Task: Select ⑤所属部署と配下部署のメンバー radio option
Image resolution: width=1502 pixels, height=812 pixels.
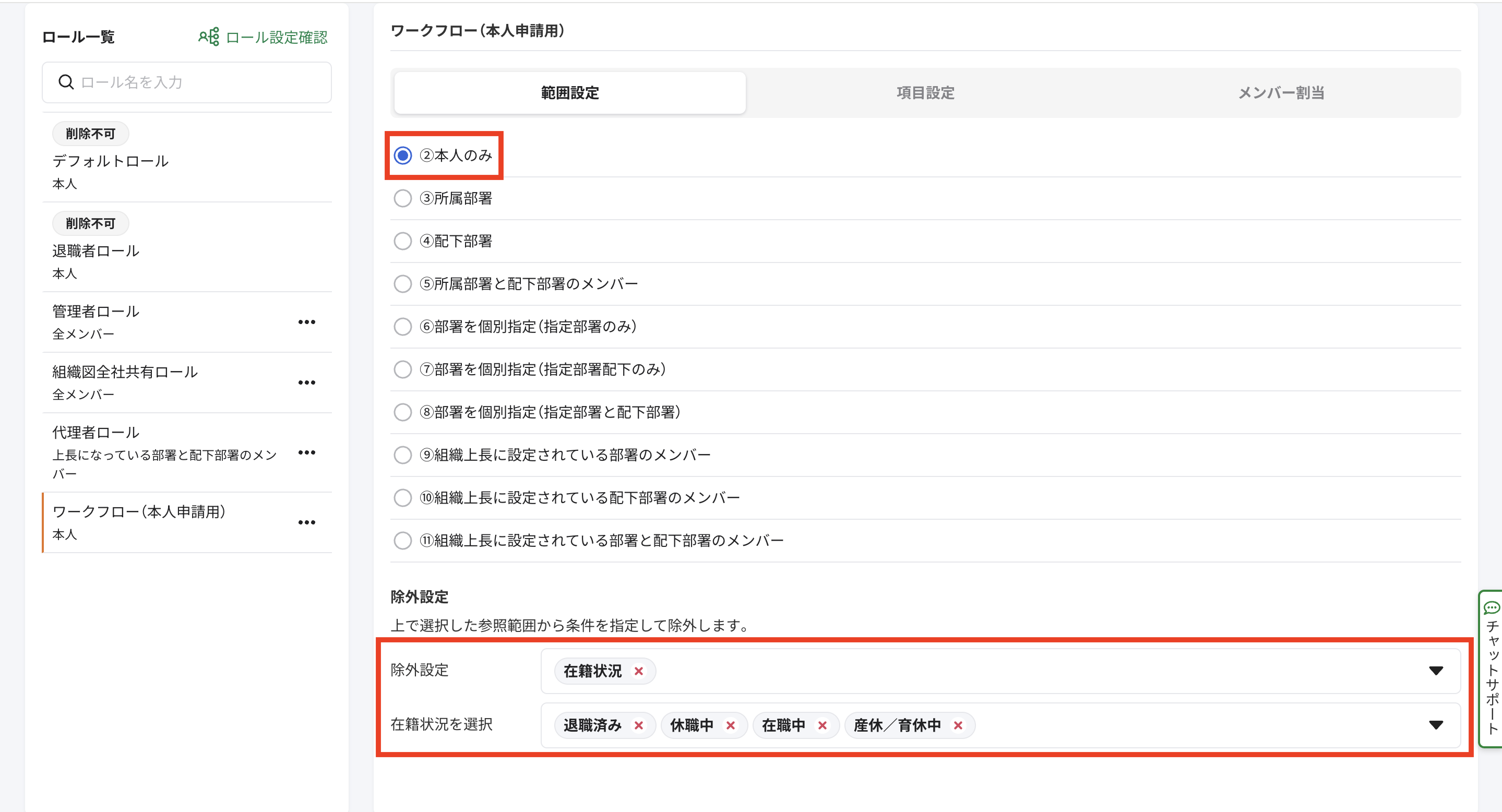Action: (403, 284)
